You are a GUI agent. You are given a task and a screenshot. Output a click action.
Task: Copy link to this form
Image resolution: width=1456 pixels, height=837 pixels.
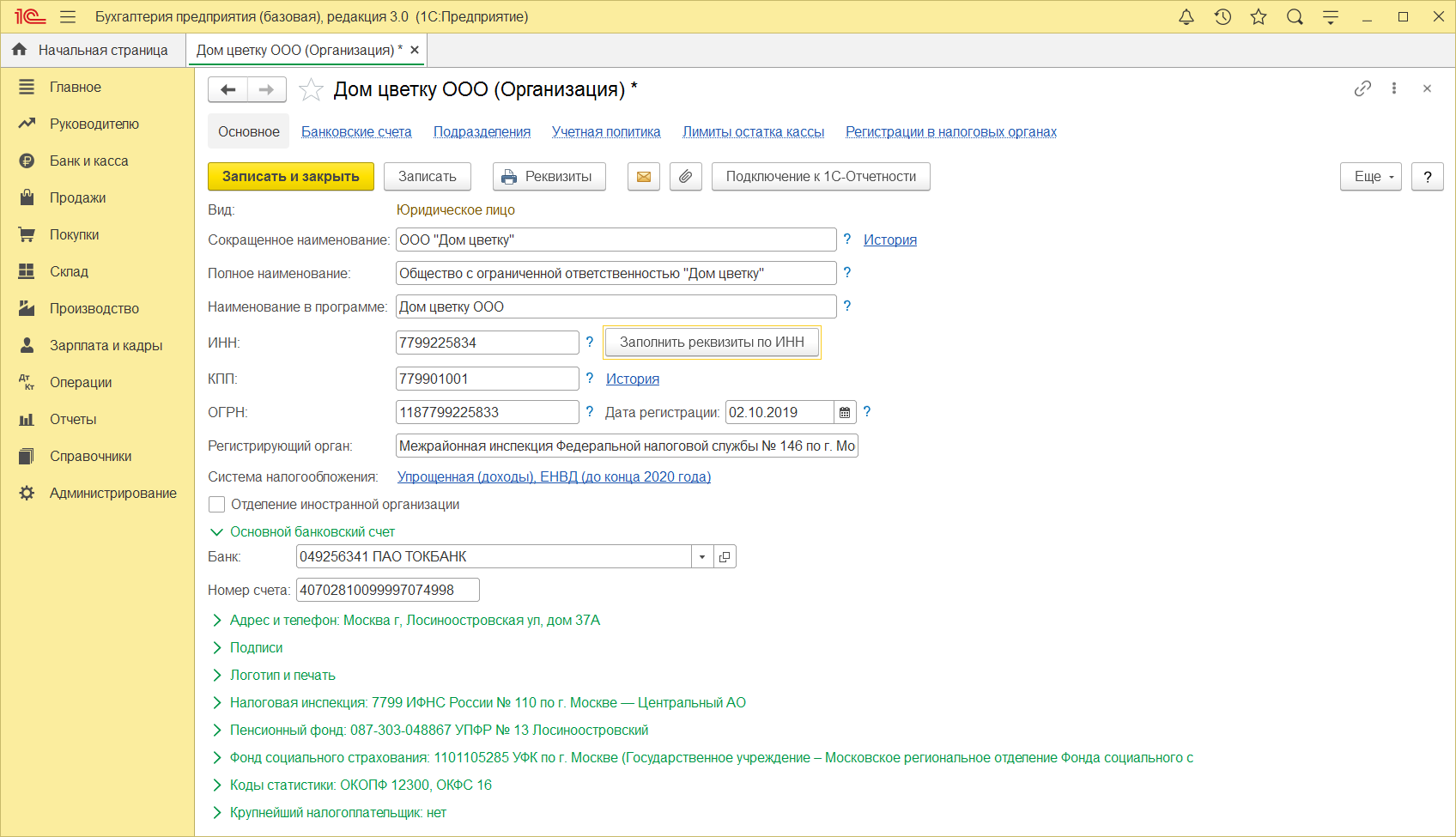point(1362,88)
